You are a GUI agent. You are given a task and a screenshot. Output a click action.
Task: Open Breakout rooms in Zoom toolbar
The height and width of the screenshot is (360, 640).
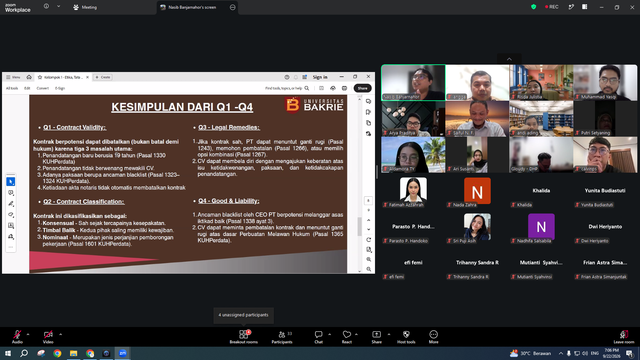click(x=244, y=336)
